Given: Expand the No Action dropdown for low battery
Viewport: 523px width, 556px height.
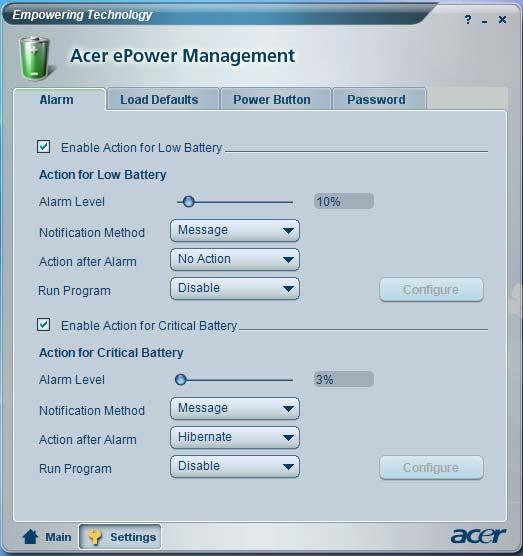Looking at the screenshot, I should (x=235, y=260).
